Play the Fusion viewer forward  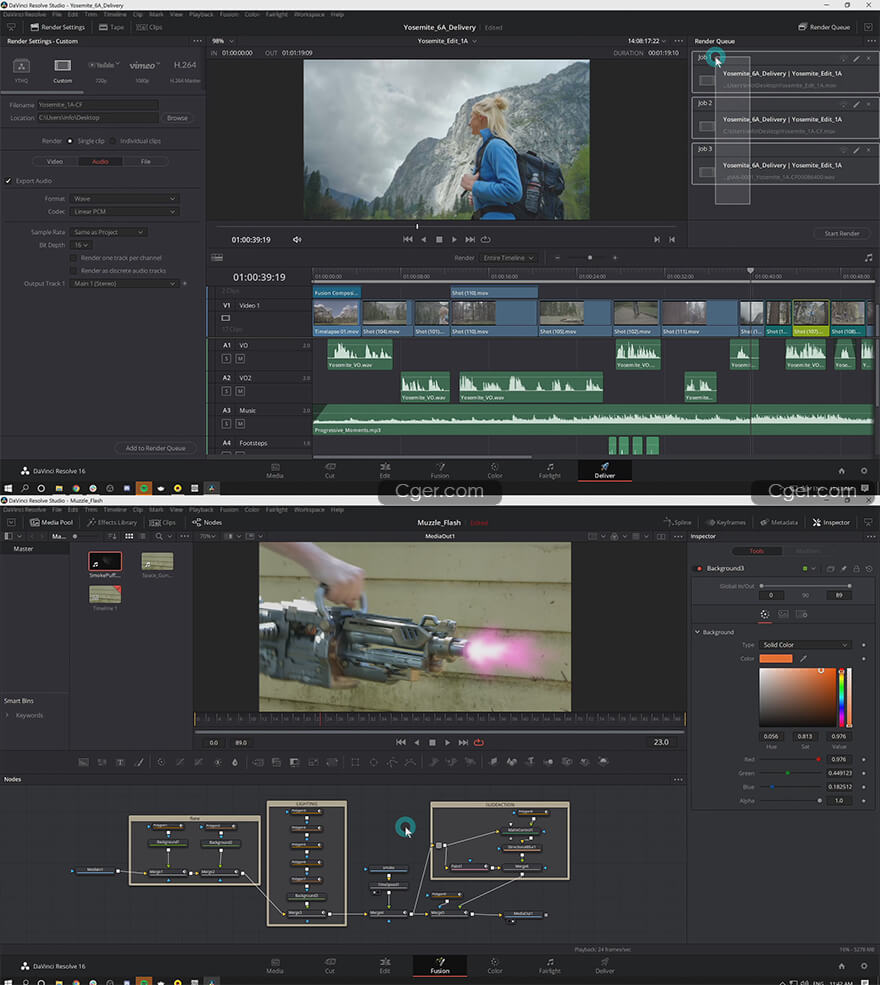click(447, 743)
